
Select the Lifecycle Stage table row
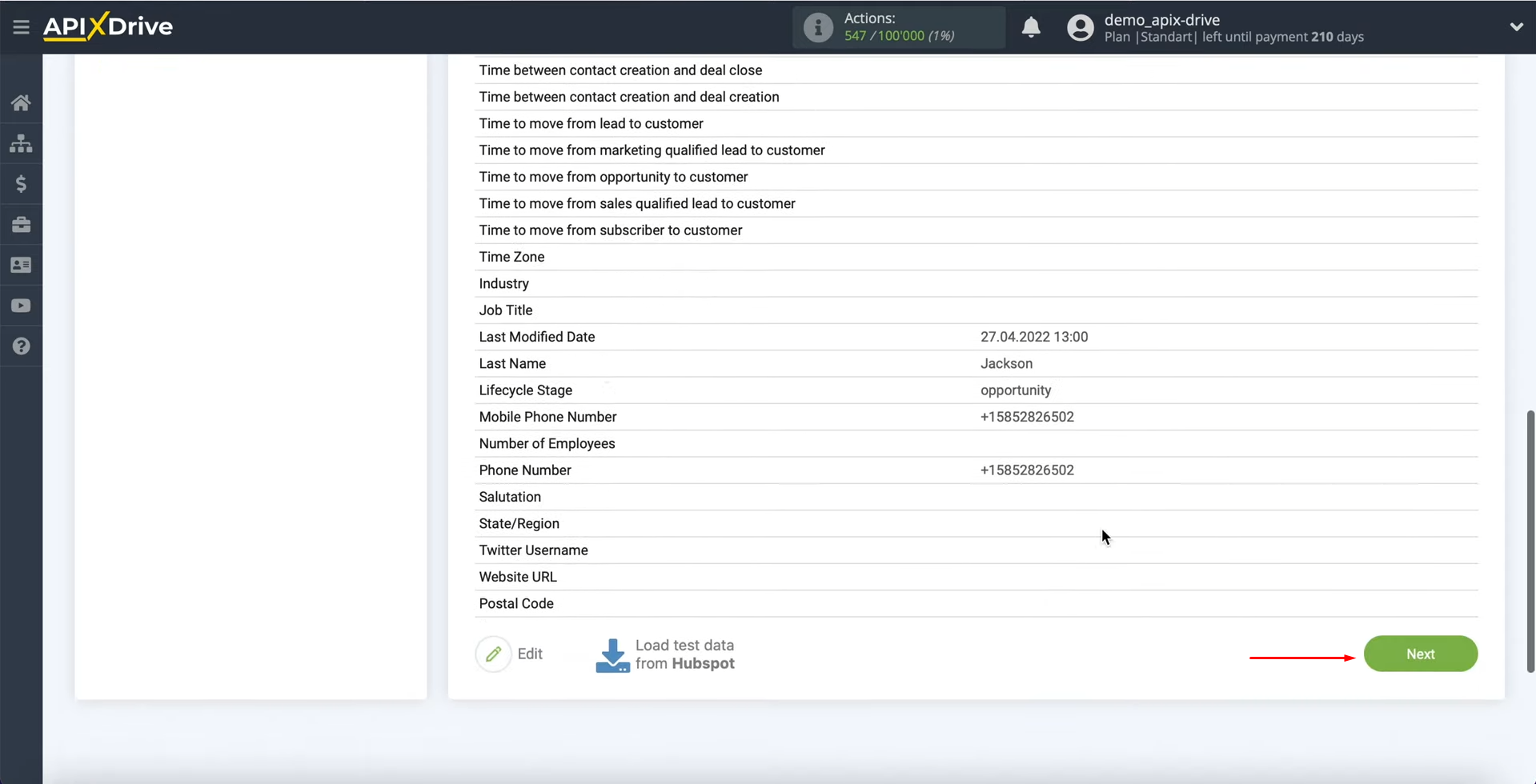pyautogui.click(x=800, y=390)
